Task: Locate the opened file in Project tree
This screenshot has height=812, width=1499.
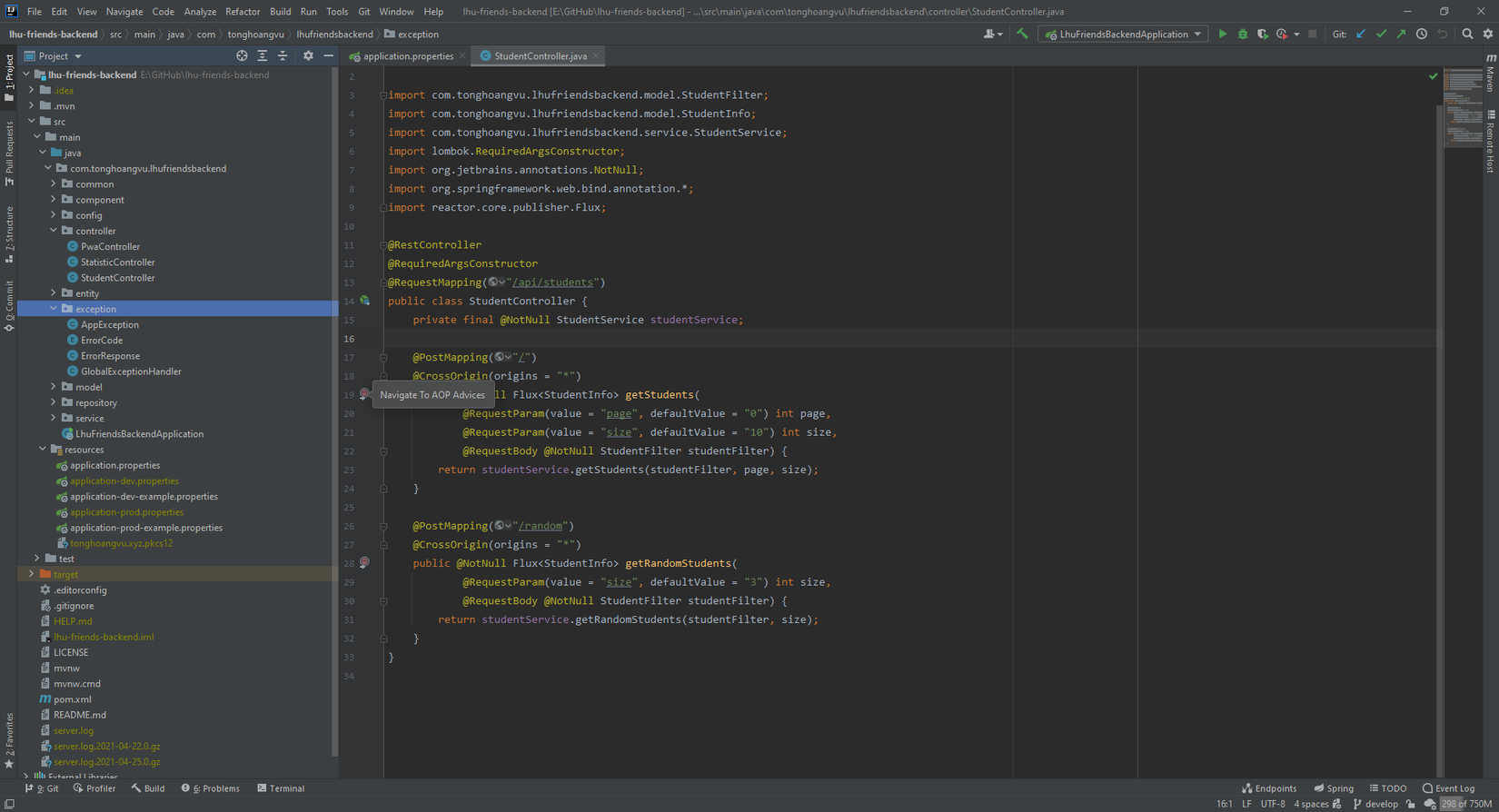Action: 242,56
